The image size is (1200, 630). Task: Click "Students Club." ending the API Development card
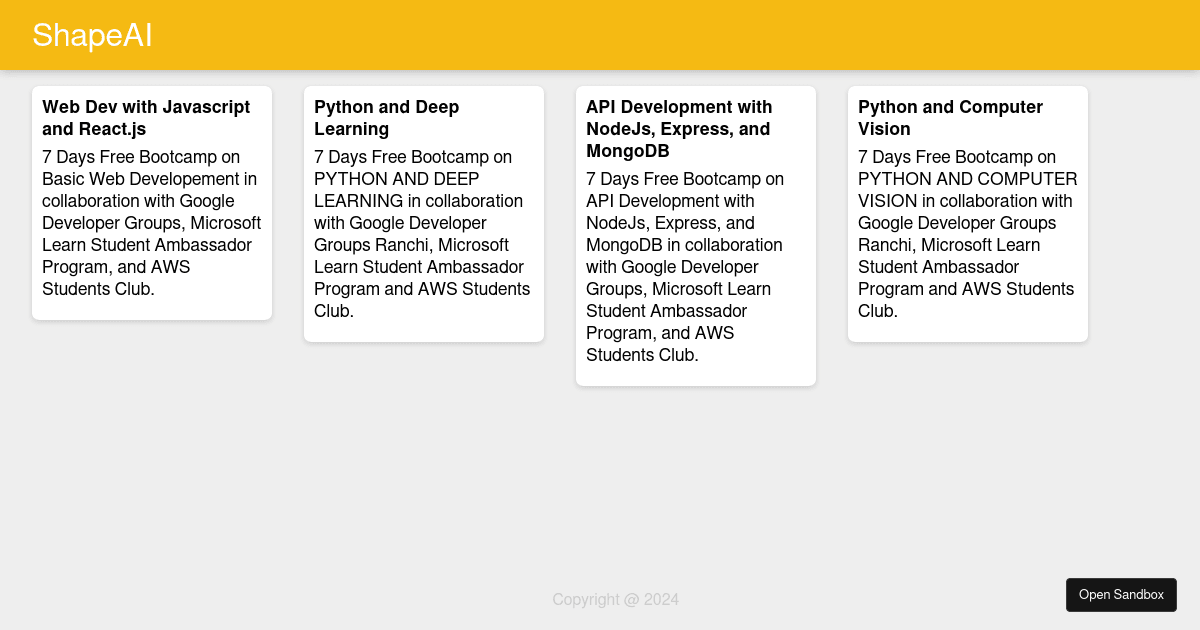[642, 355]
